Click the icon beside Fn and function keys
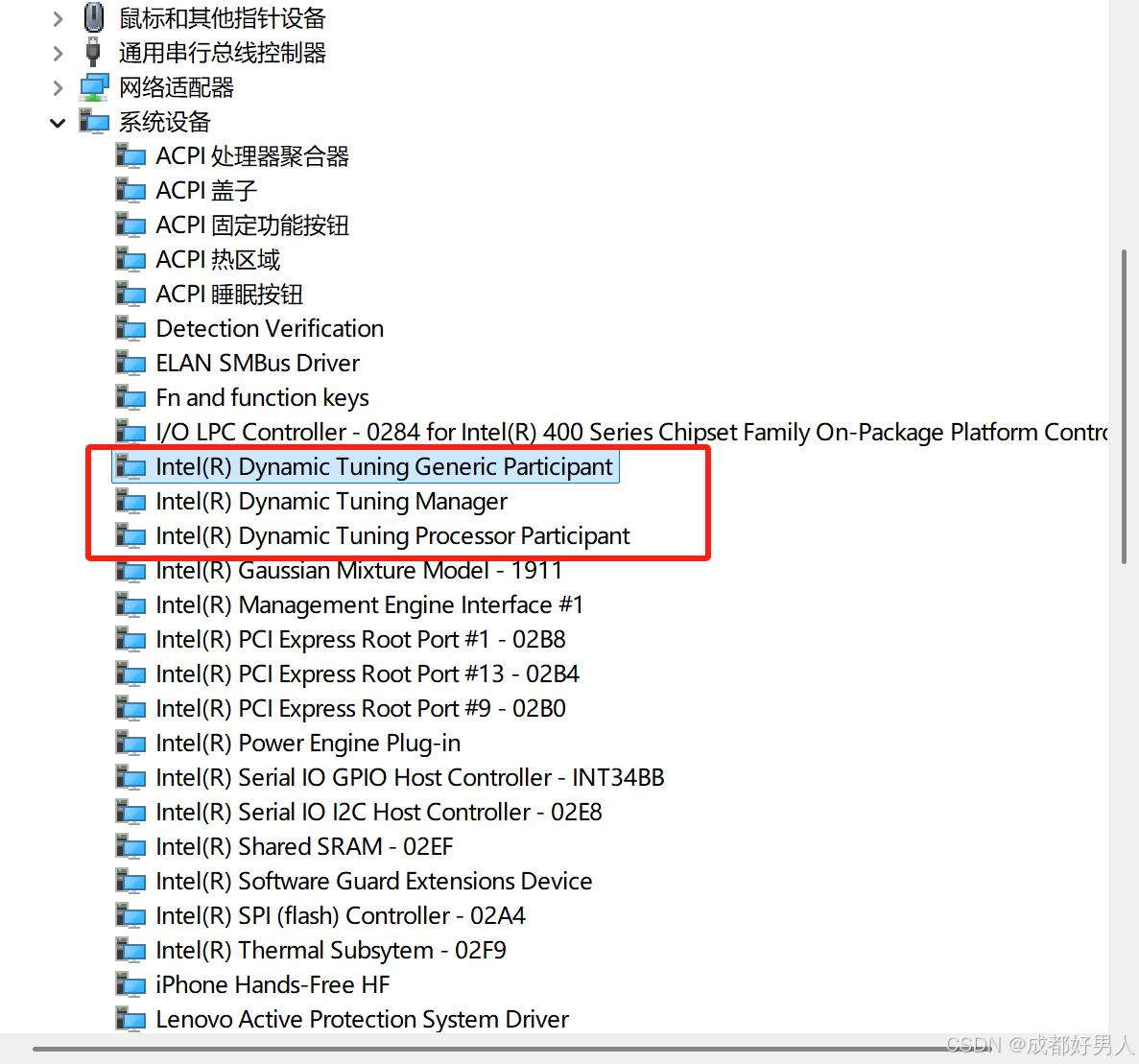 (131, 397)
